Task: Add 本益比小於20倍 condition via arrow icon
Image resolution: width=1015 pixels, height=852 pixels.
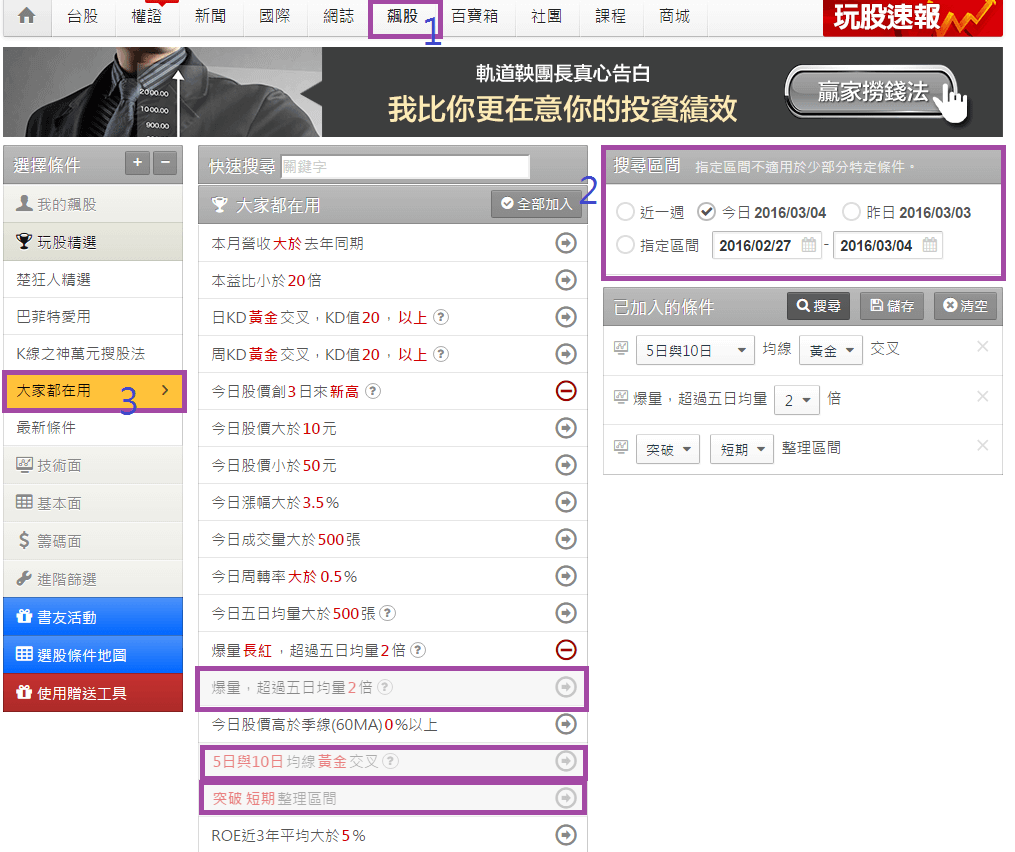Action: 566,280
